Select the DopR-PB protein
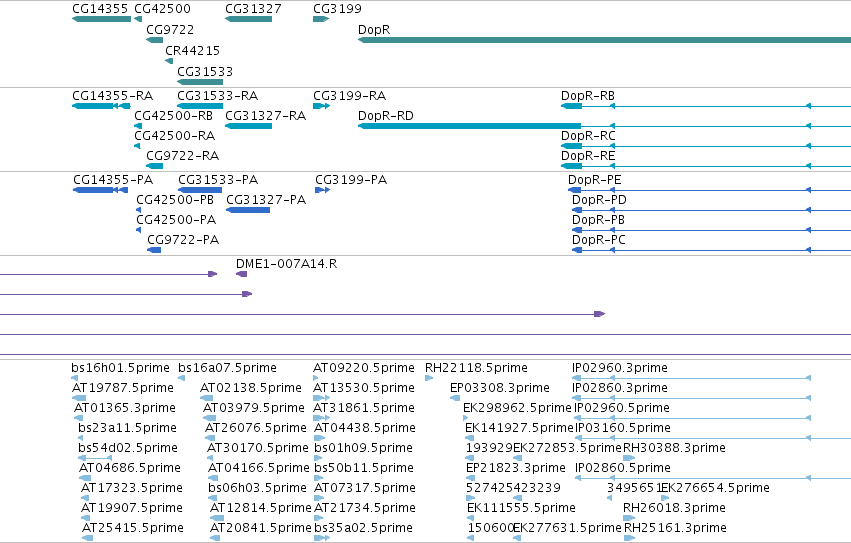This screenshot has width=851, height=543. tap(712, 230)
